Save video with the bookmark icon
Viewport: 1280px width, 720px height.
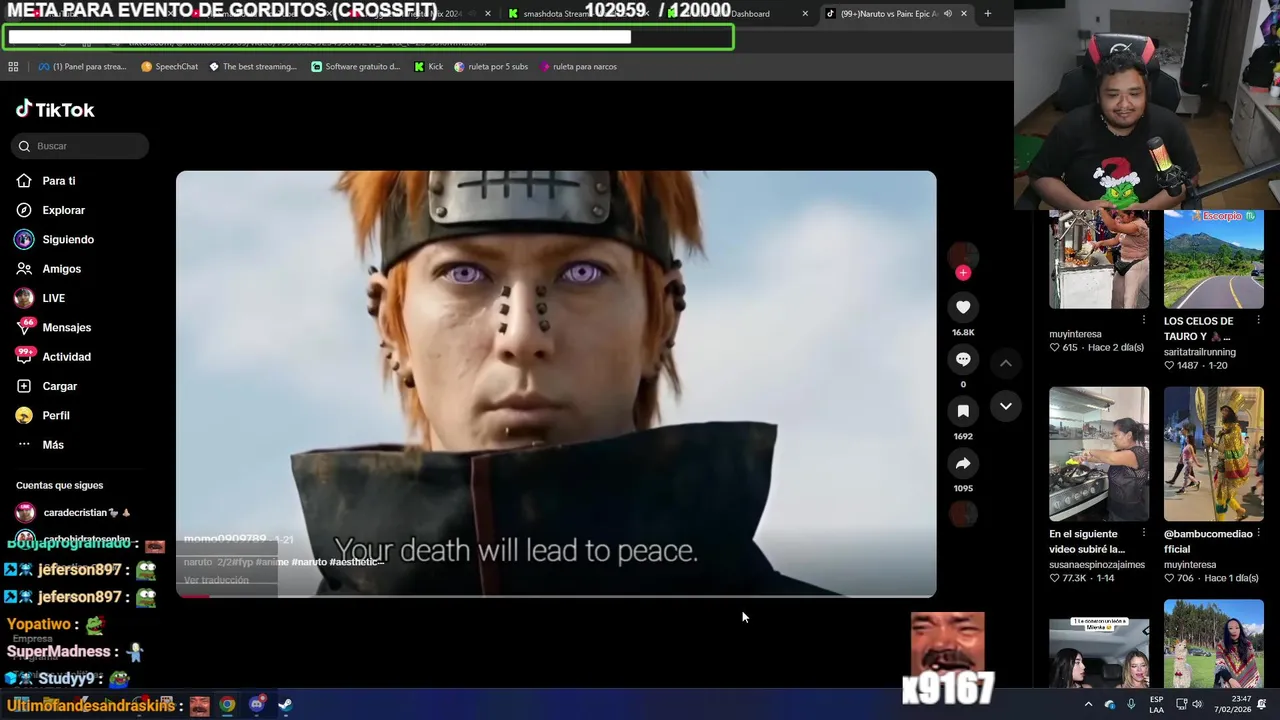963,412
